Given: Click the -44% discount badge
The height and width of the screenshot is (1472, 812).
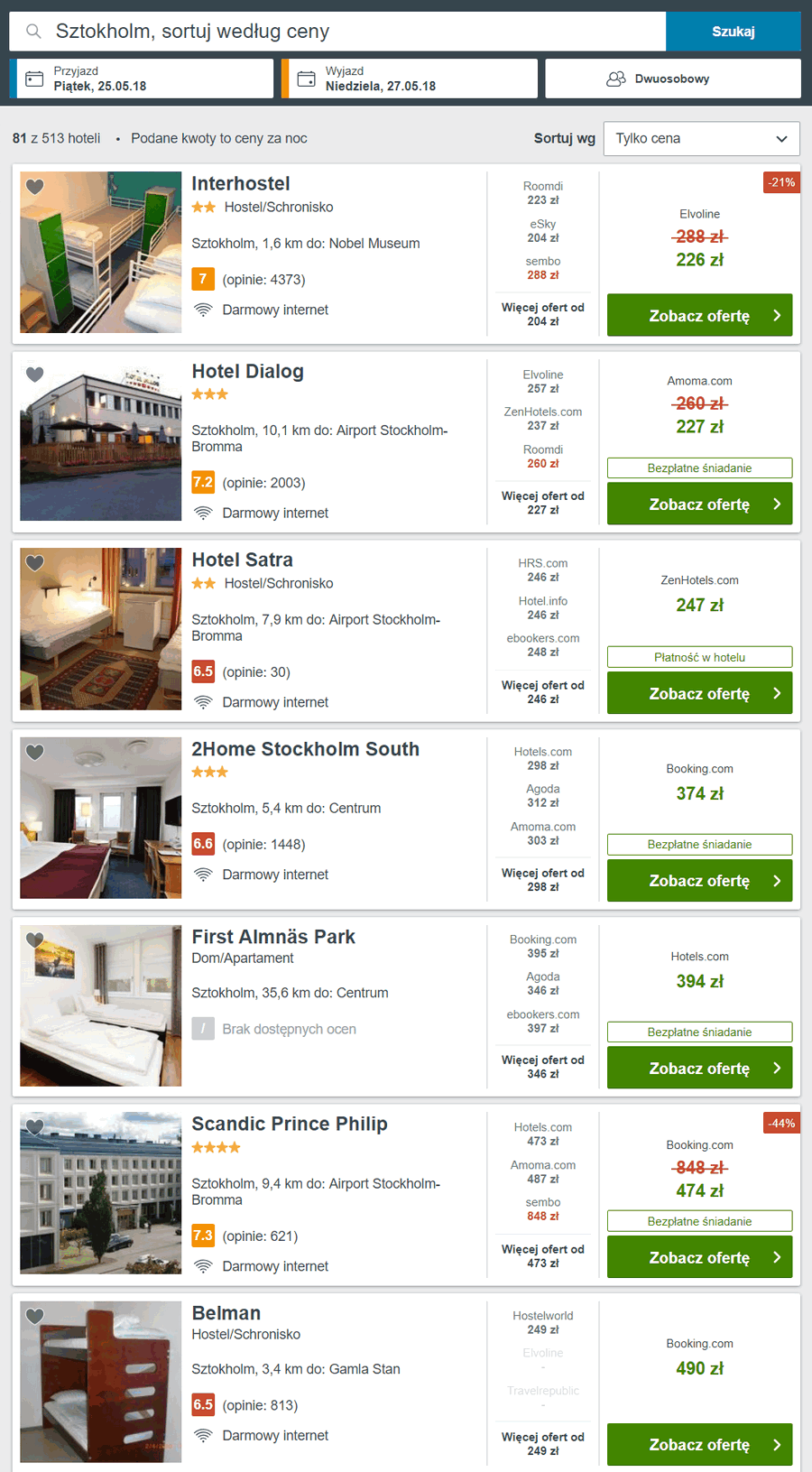Looking at the screenshot, I should pos(781,1124).
